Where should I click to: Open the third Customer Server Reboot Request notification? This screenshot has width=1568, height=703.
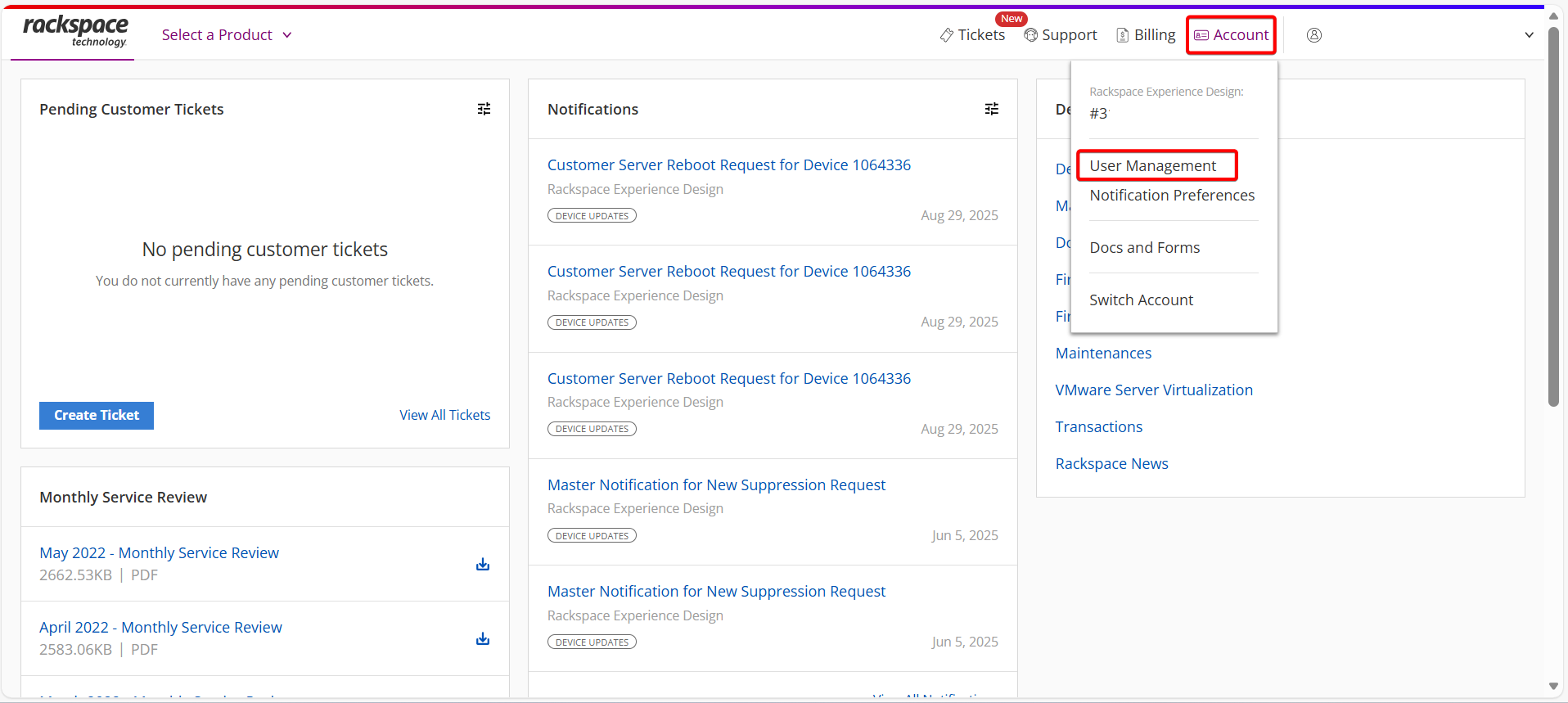(x=729, y=379)
